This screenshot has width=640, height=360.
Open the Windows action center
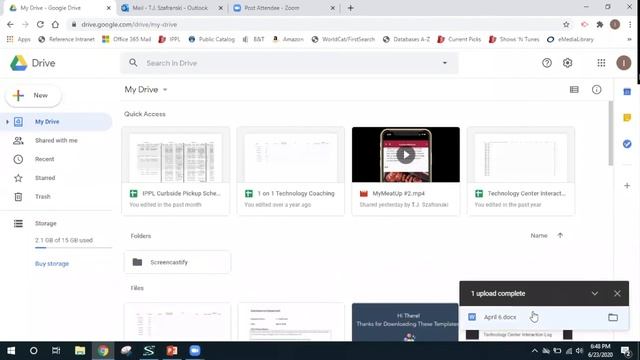625,351
